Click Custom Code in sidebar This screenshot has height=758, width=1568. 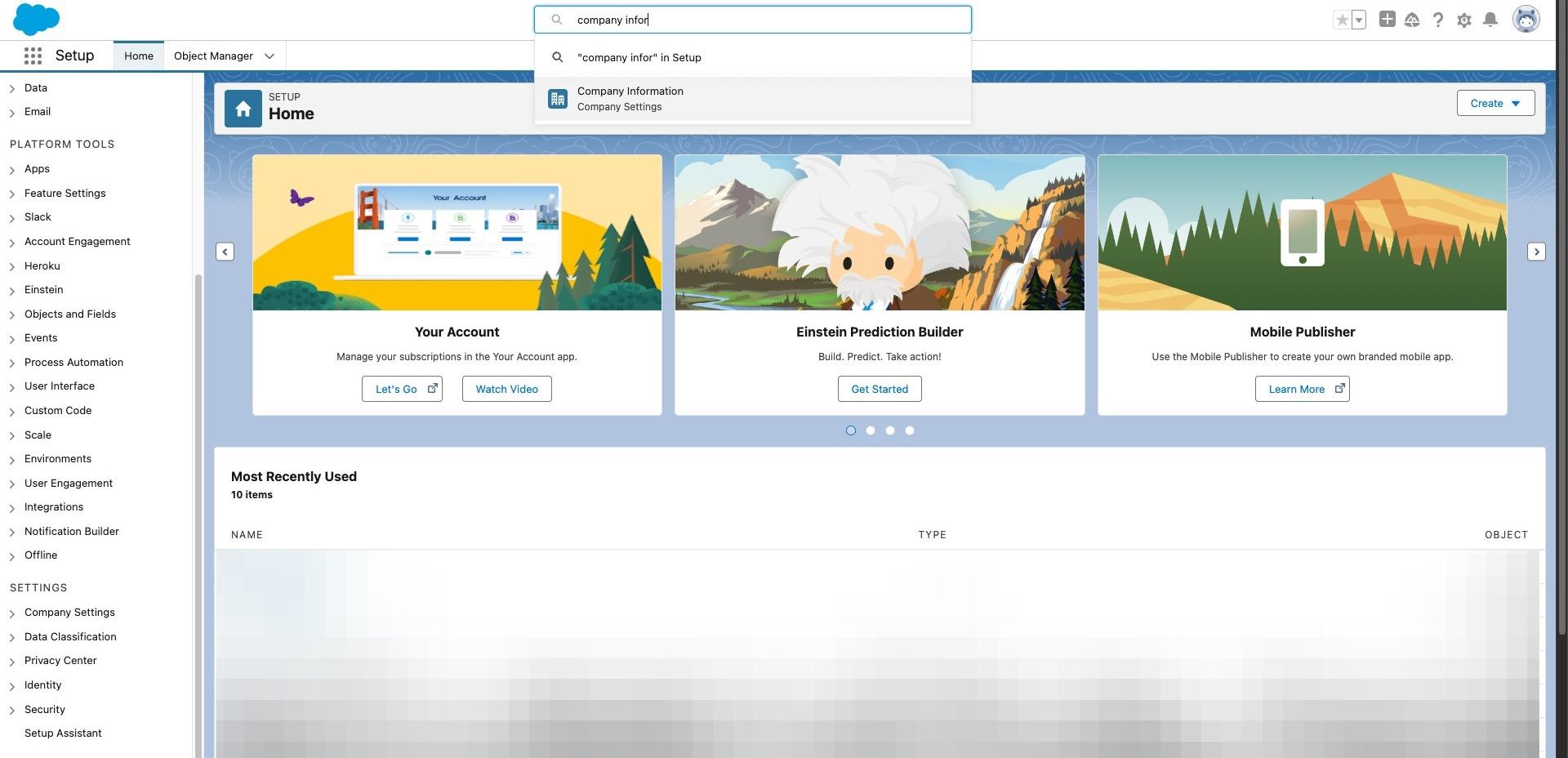[58, 410]
